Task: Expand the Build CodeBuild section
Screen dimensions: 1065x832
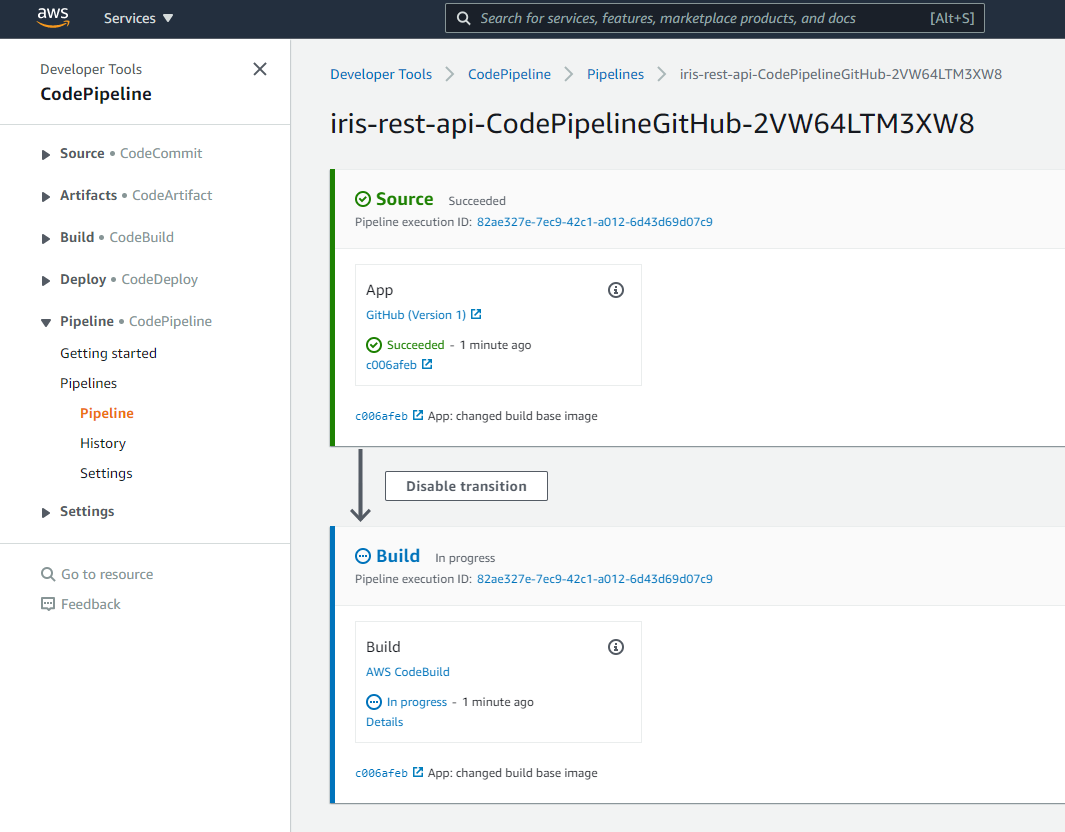Action: pos(46,238)
